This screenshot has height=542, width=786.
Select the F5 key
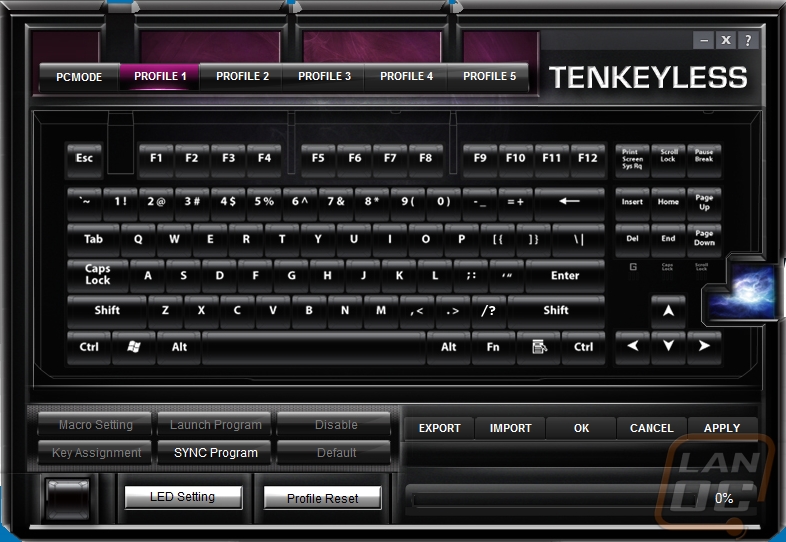318,160
